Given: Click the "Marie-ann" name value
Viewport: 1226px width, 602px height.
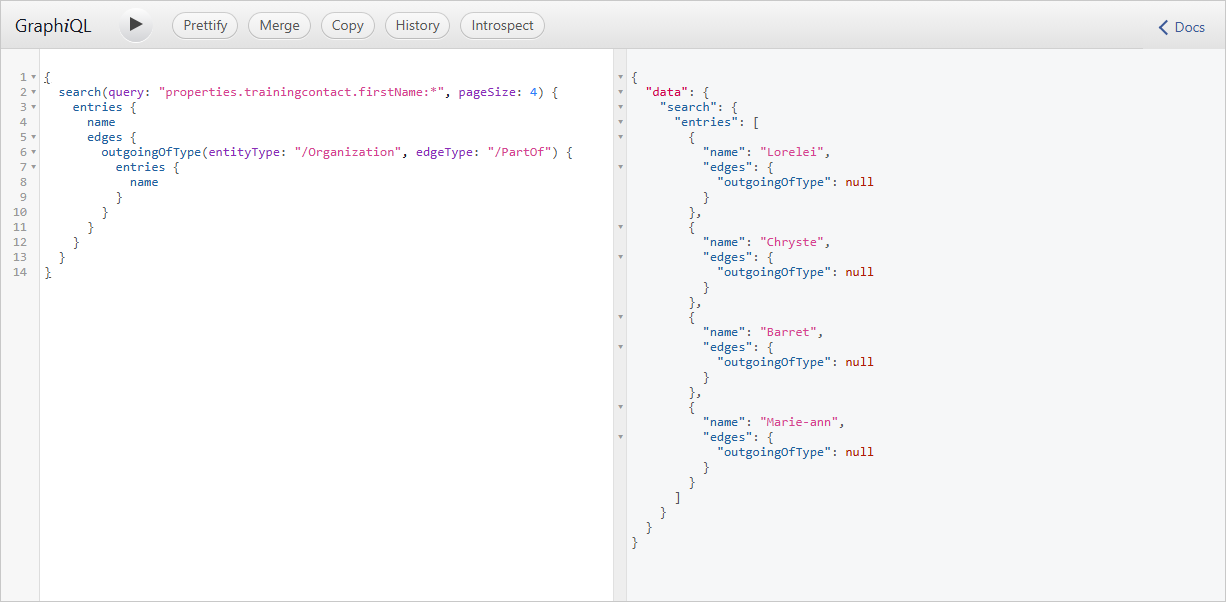Looking at the screenshot, I should click(800, 422).
